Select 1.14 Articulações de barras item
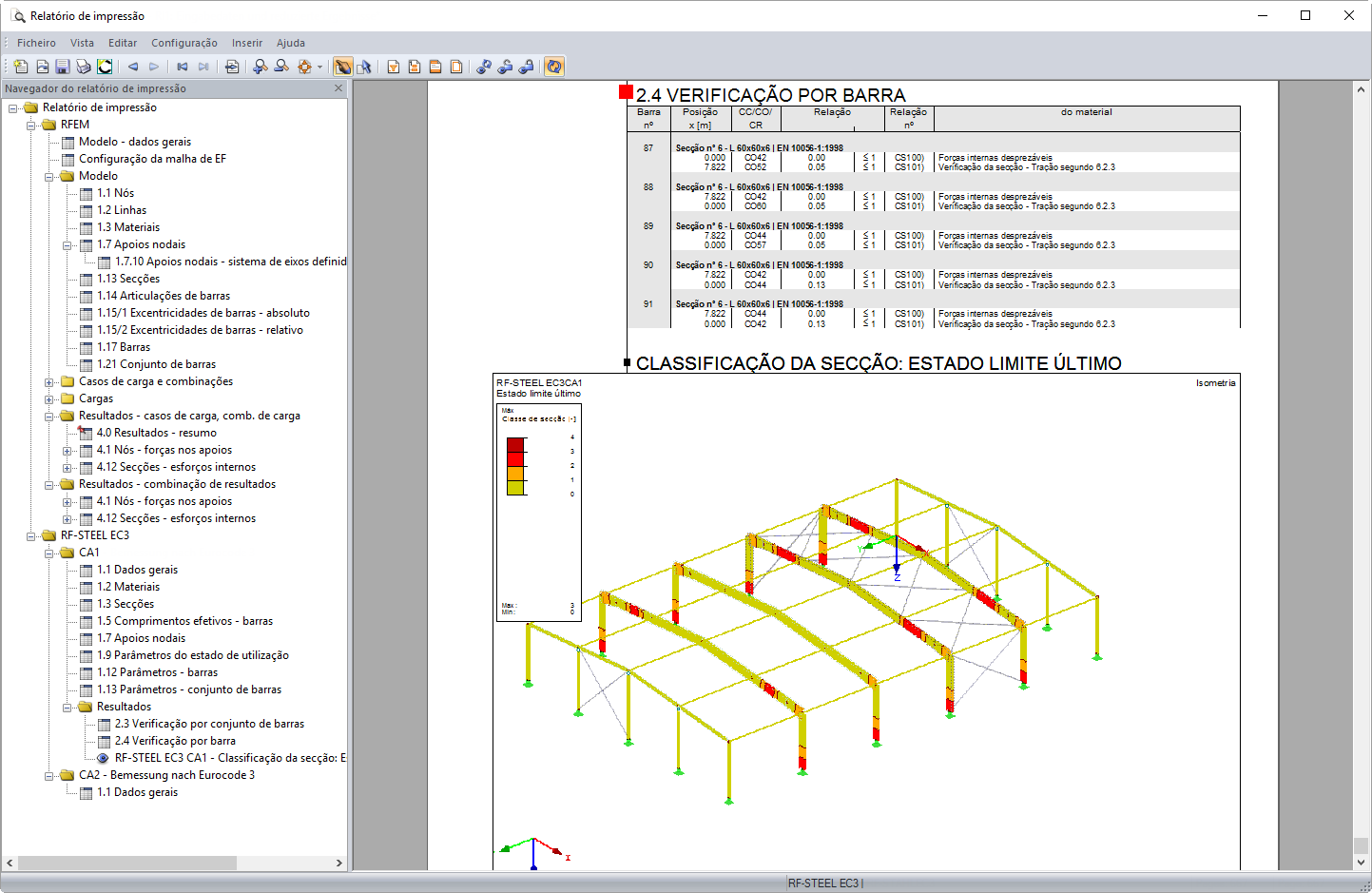 164,296
